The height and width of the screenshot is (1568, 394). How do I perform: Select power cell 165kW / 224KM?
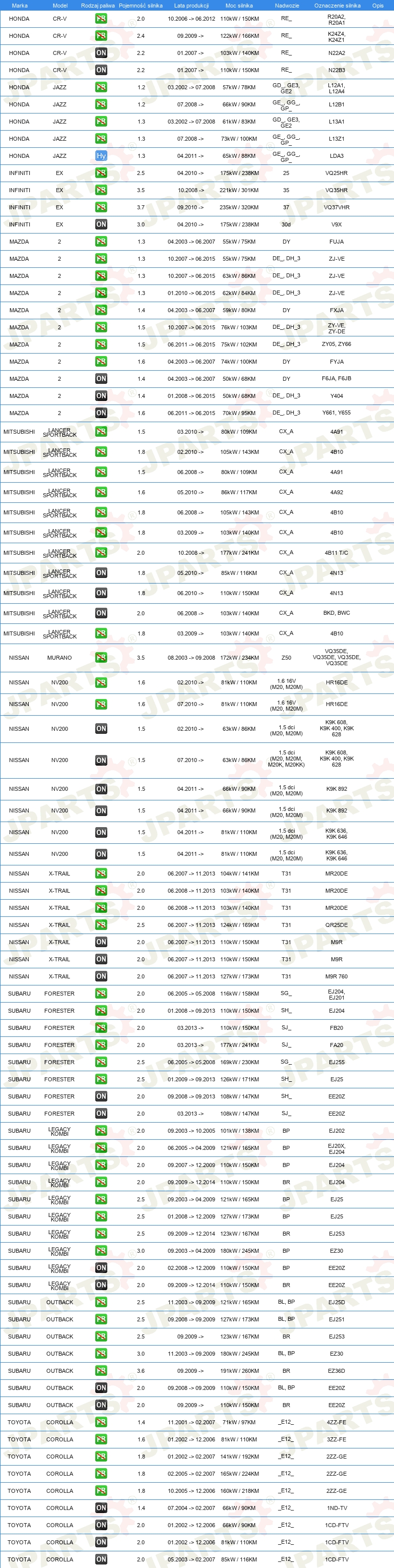coord(239,1474)
